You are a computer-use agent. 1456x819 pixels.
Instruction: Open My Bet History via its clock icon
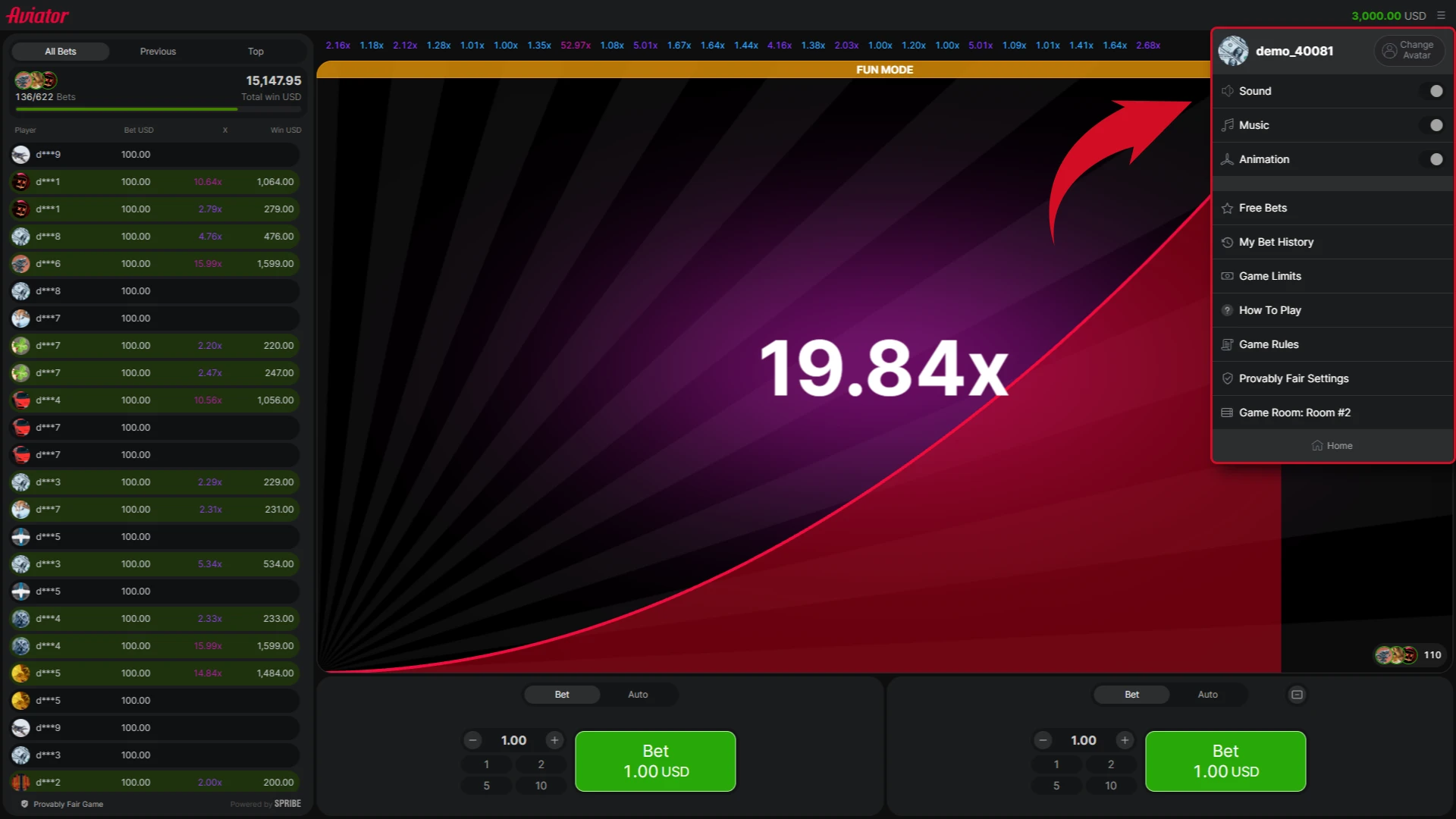click(1228, 242)
